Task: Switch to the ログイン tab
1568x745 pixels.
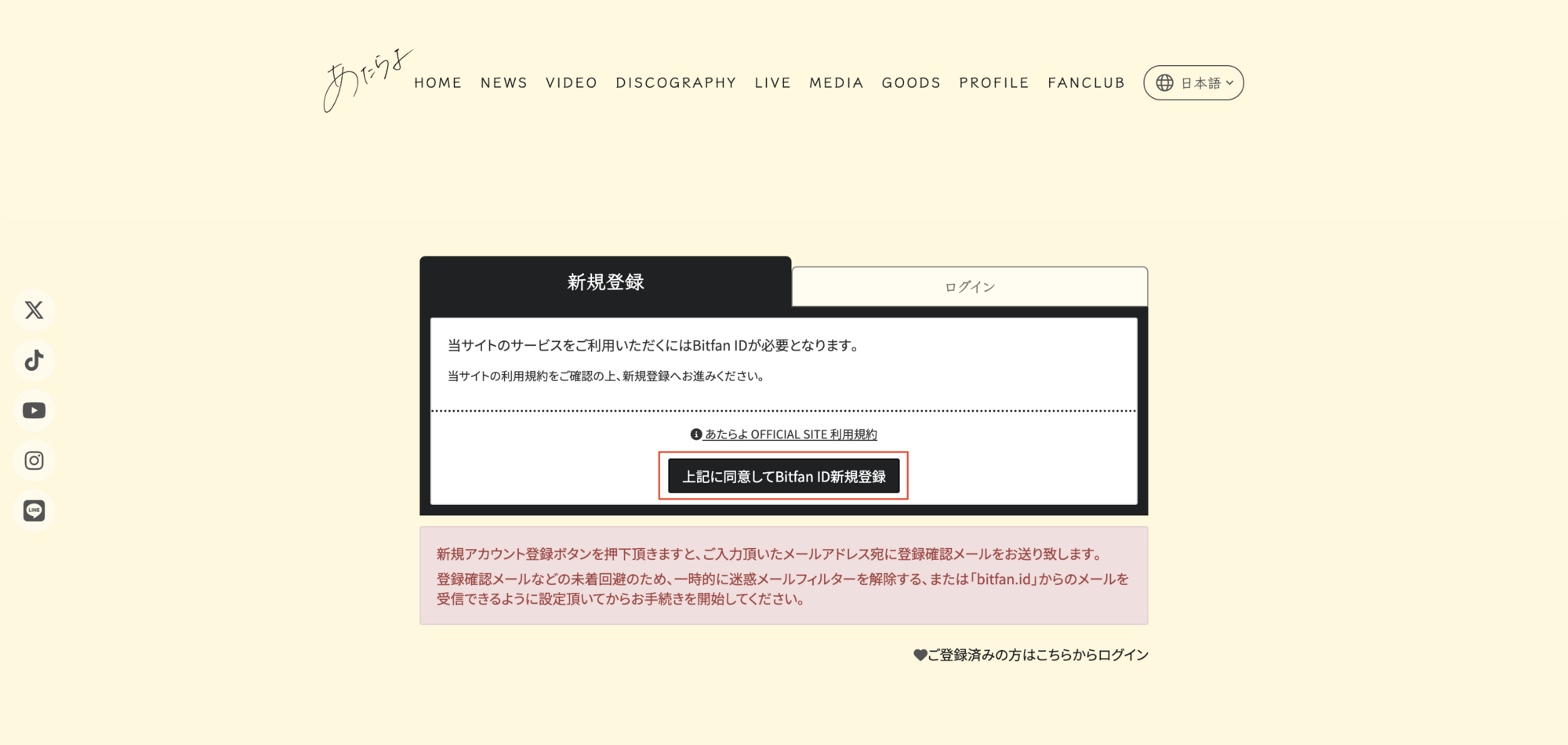Action: (970, 287)
